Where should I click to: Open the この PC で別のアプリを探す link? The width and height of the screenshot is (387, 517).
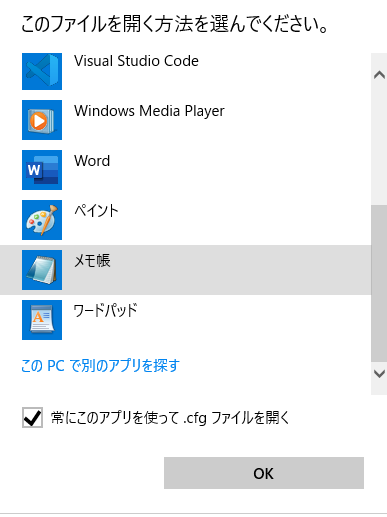point(100,366)
